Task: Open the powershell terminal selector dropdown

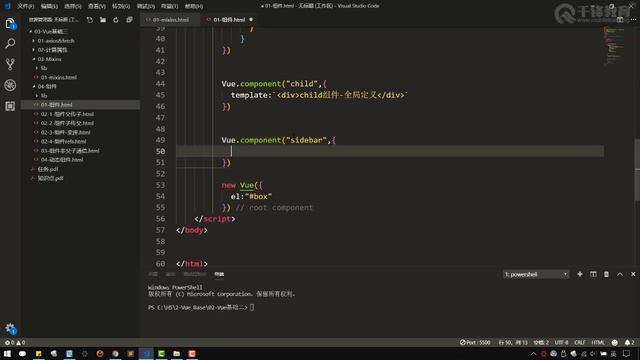Action: [x=536, y=274]
